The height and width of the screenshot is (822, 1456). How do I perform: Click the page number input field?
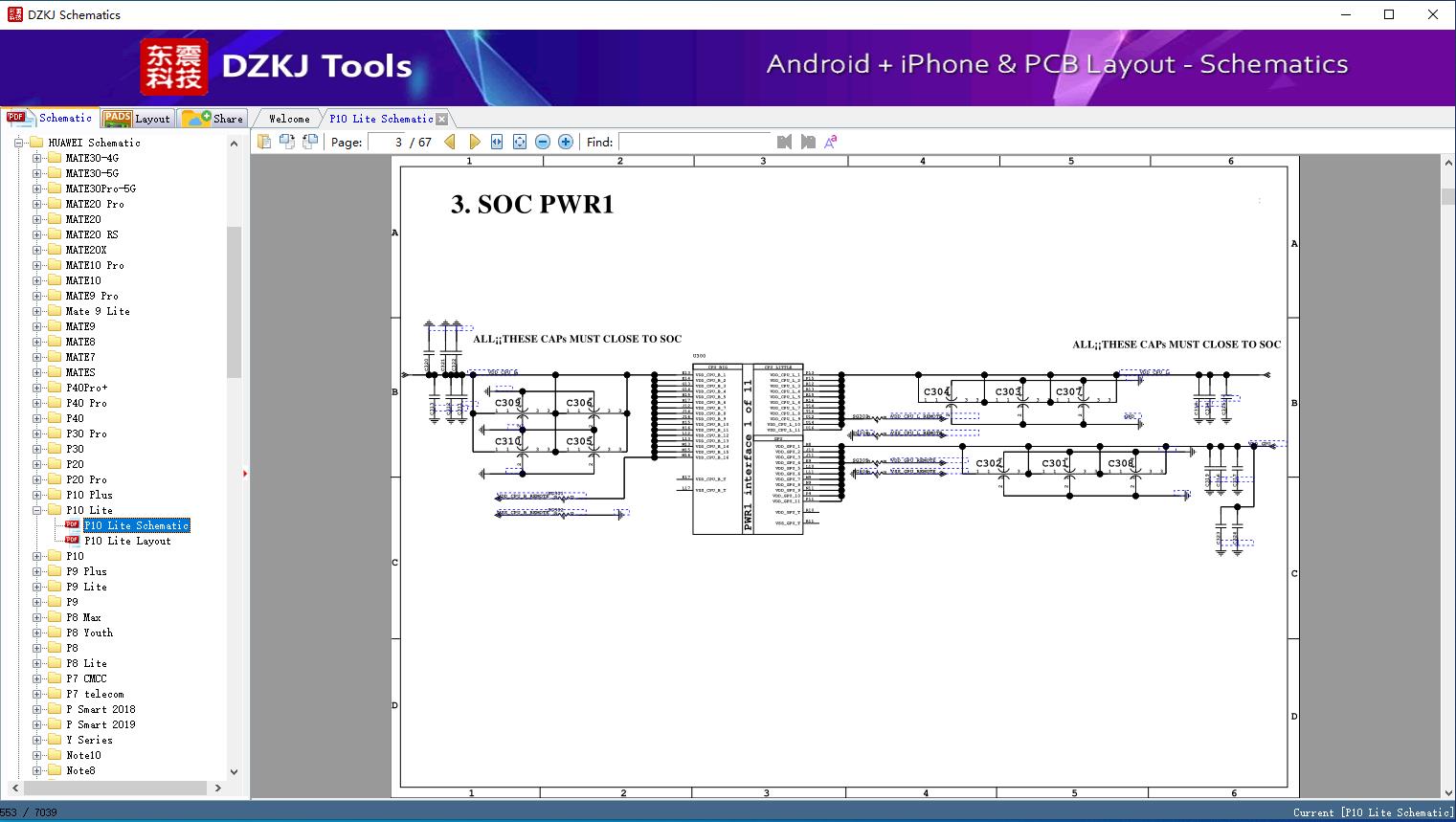click(x=387, y=142)
